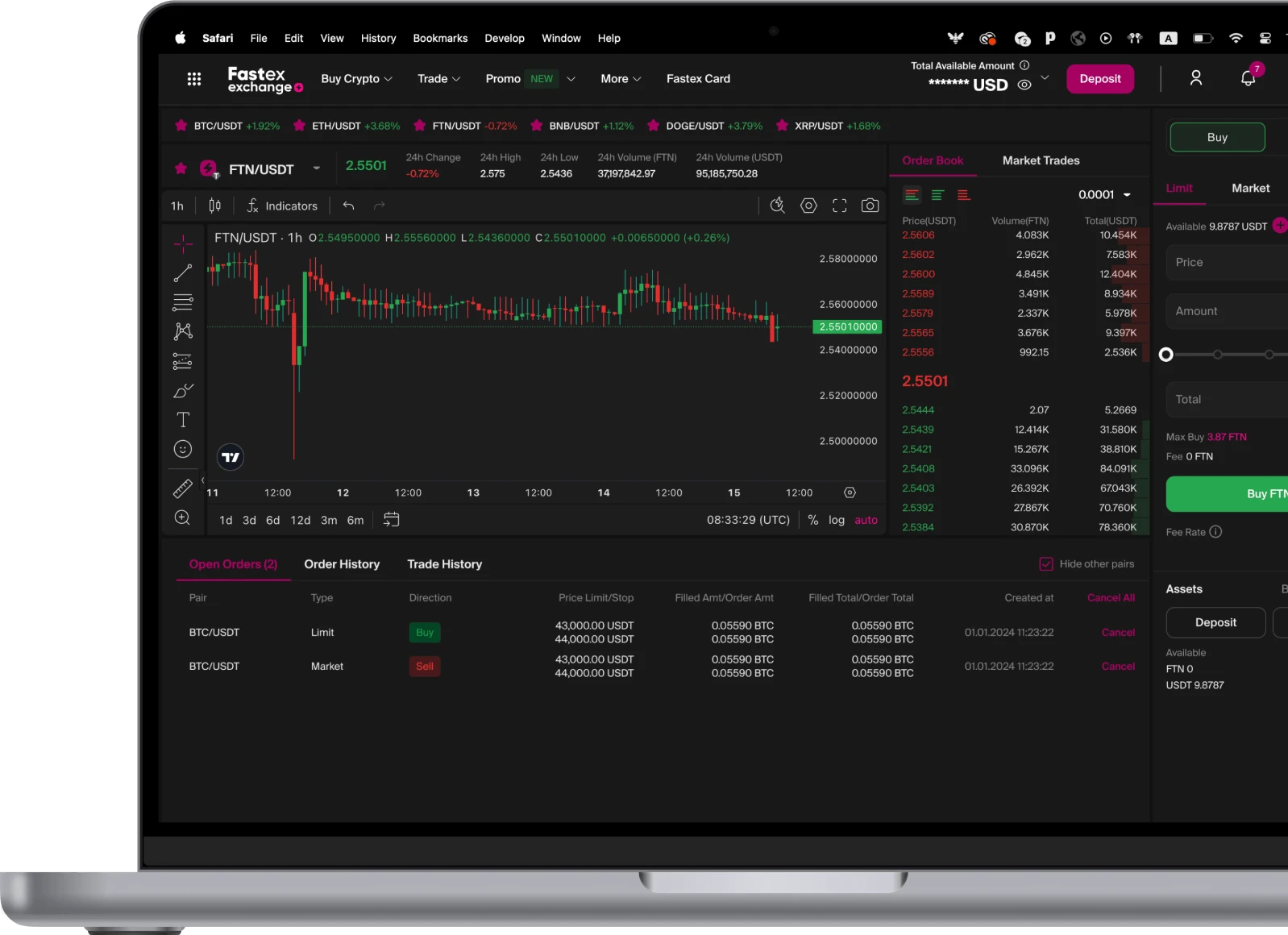1288x935 pixels.
Task: Open go-to-date calendar icon
Action: (x=391, y=520)
